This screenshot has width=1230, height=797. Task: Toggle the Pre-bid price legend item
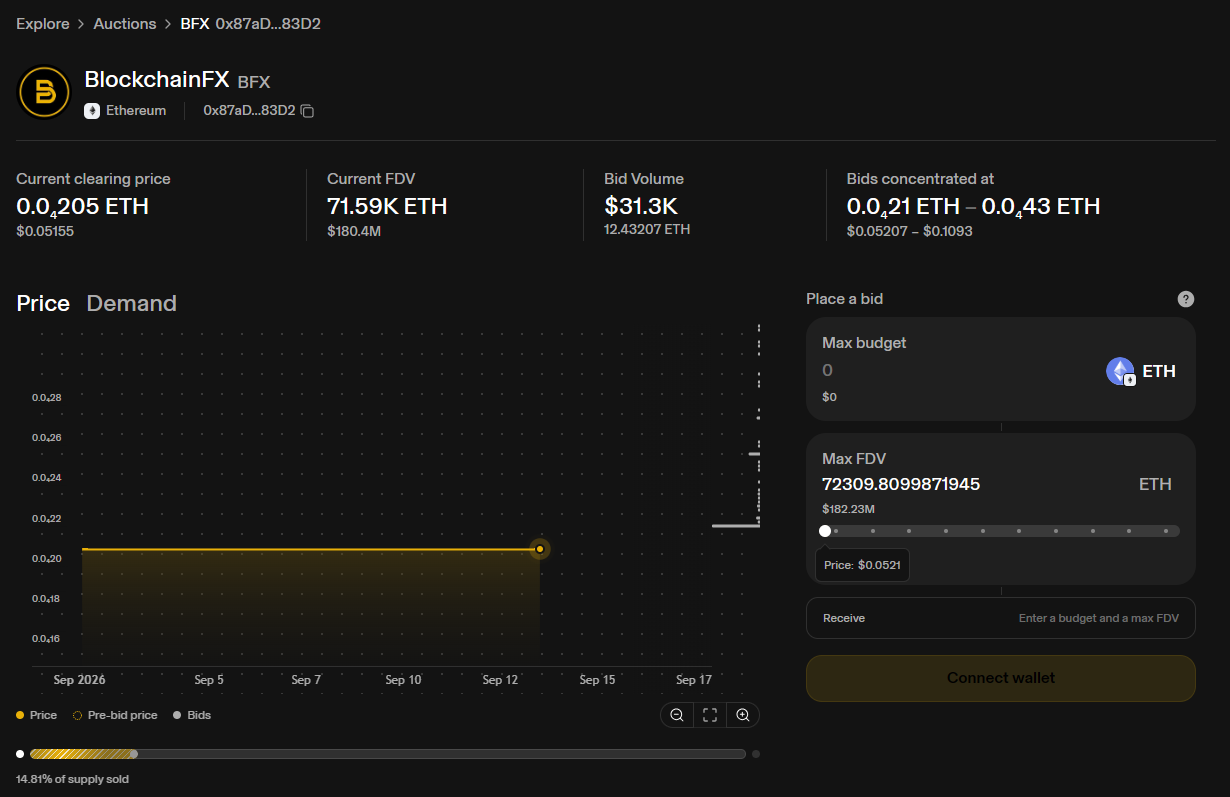pyautogui.click(x=115, y=715)
